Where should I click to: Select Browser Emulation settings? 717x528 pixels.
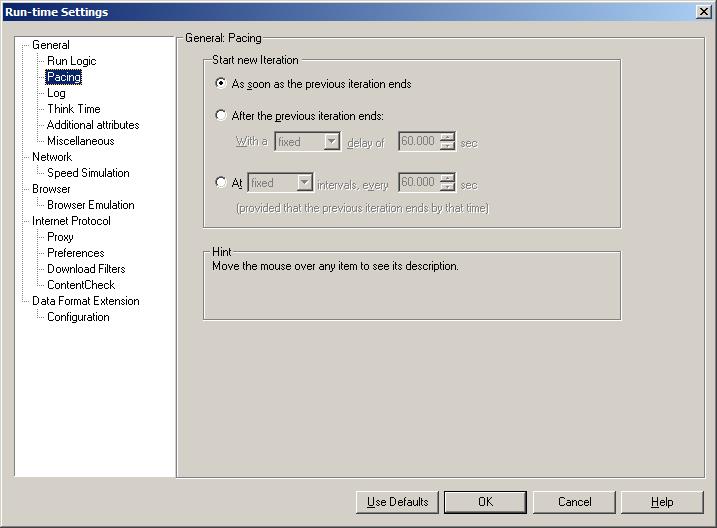tap(90, 205)
